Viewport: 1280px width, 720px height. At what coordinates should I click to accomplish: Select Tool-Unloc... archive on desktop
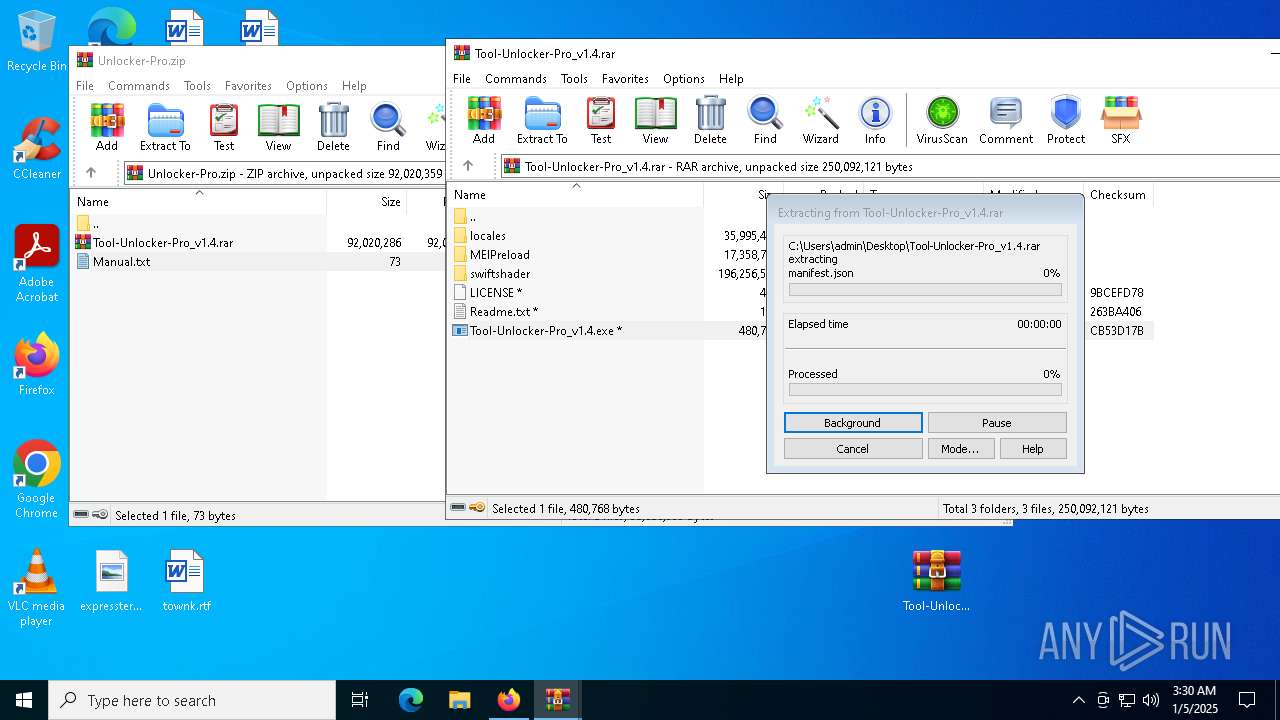[936, 580]
